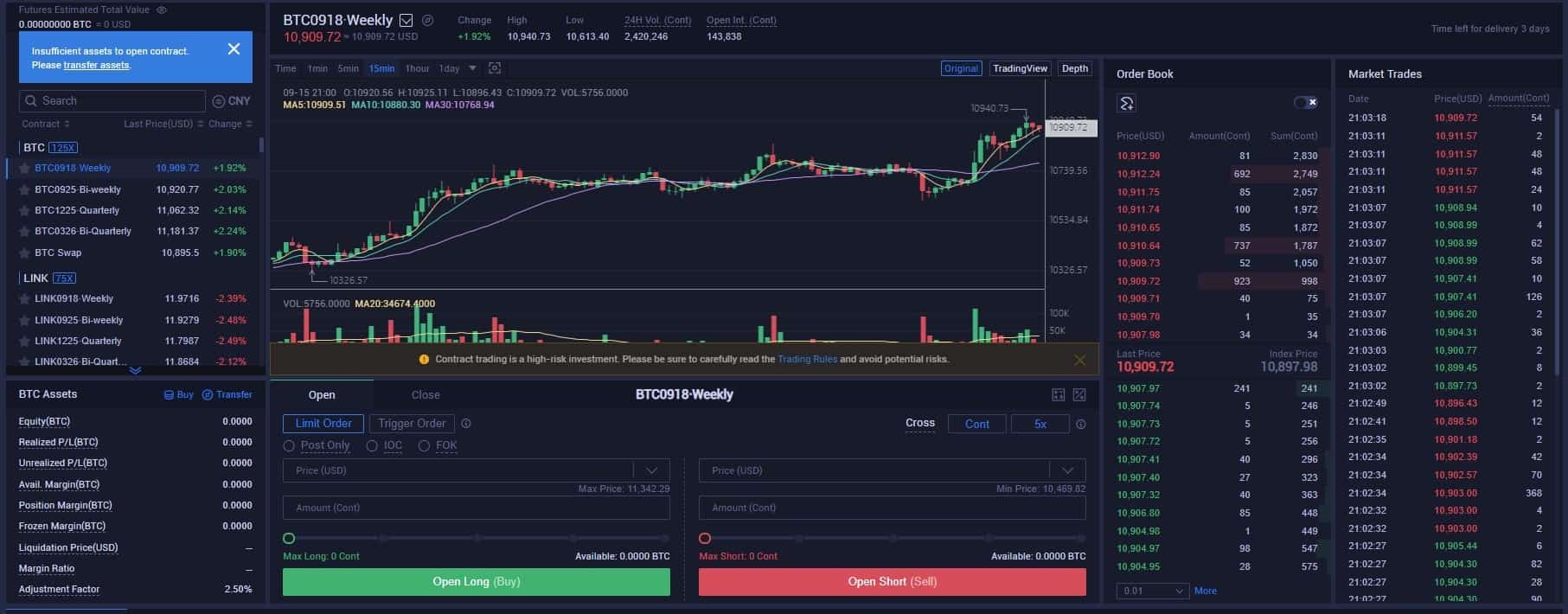Dismiss the Insufficient assets notification
1568x614 pixels.
pos(234,49)
